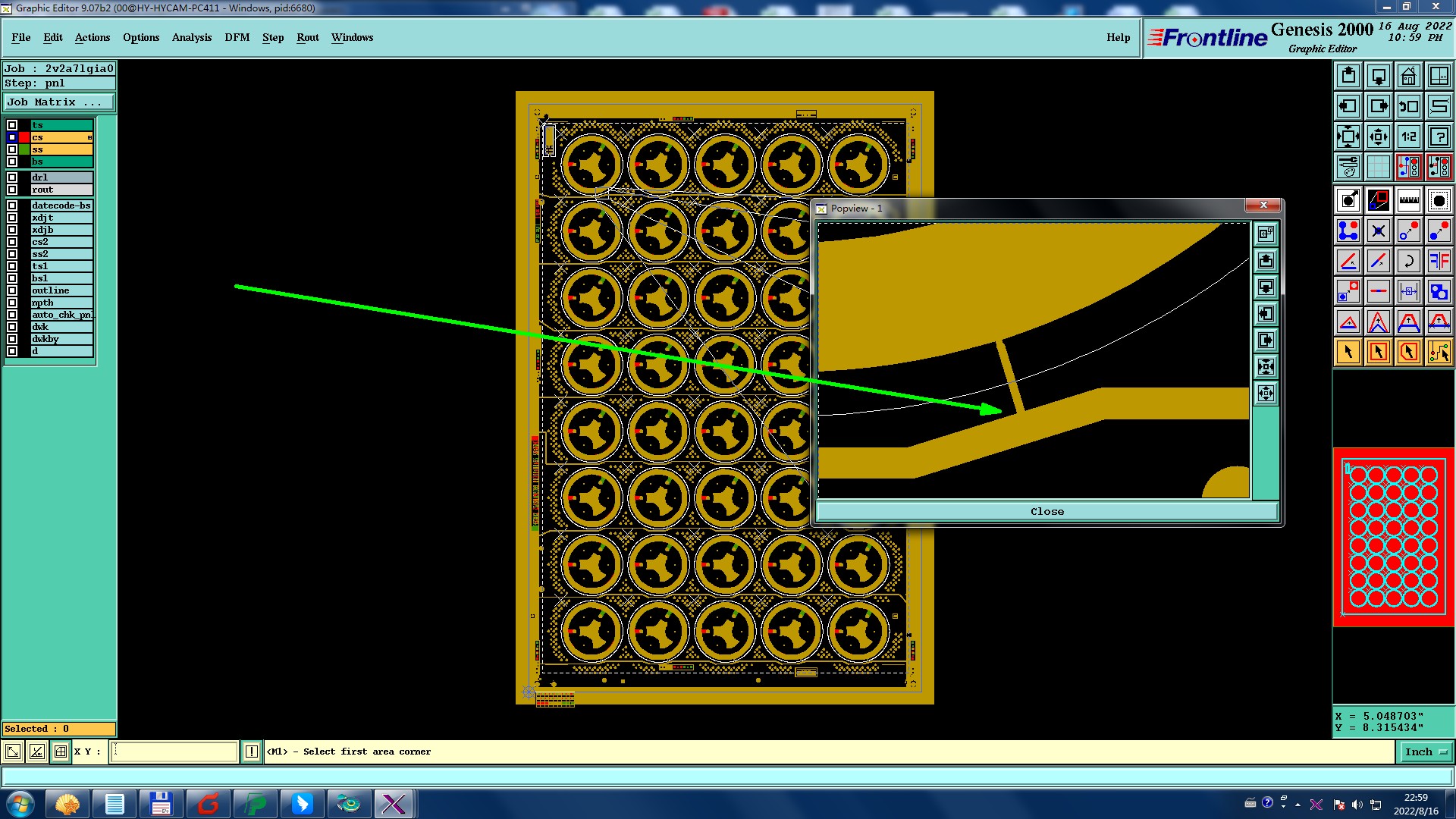1456x819 pixels.
Task: Choose the rectangle area select pointer
Action: pyautogui.click(x=1378, y=352)
